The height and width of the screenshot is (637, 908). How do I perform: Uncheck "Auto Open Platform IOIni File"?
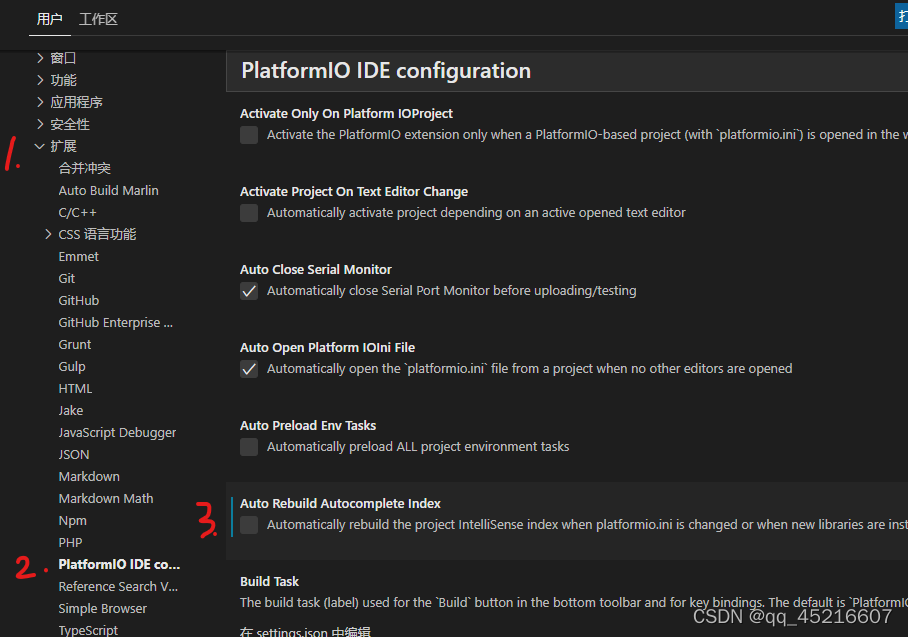point(248,369)
